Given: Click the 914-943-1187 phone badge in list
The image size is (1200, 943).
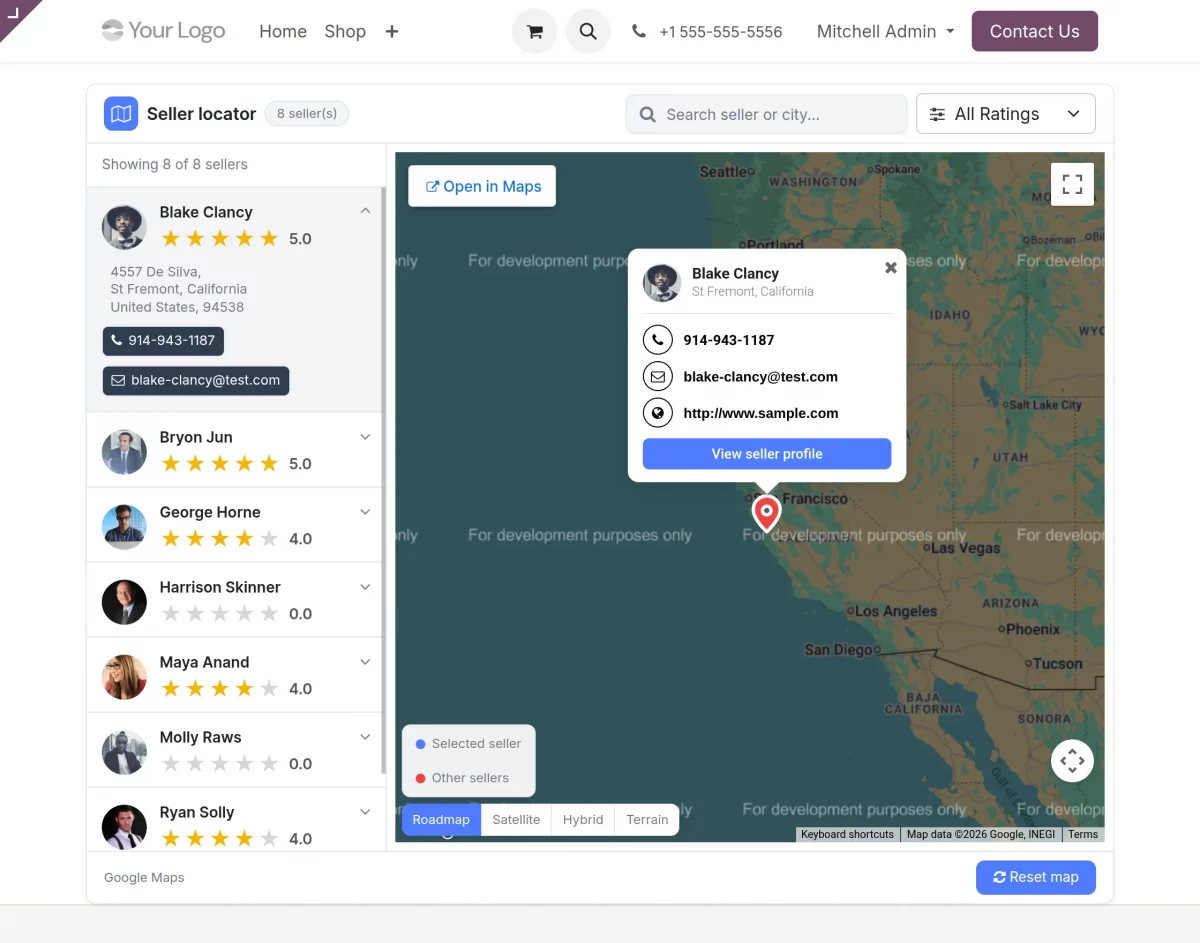Looking at the screenshot, I should (x=163, y=341).
